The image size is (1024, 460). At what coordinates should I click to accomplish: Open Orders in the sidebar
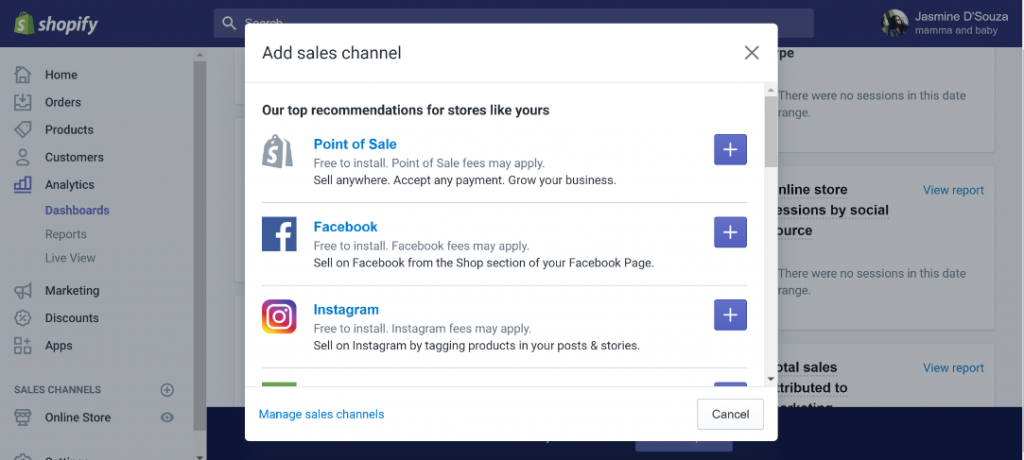click(62, 102)
